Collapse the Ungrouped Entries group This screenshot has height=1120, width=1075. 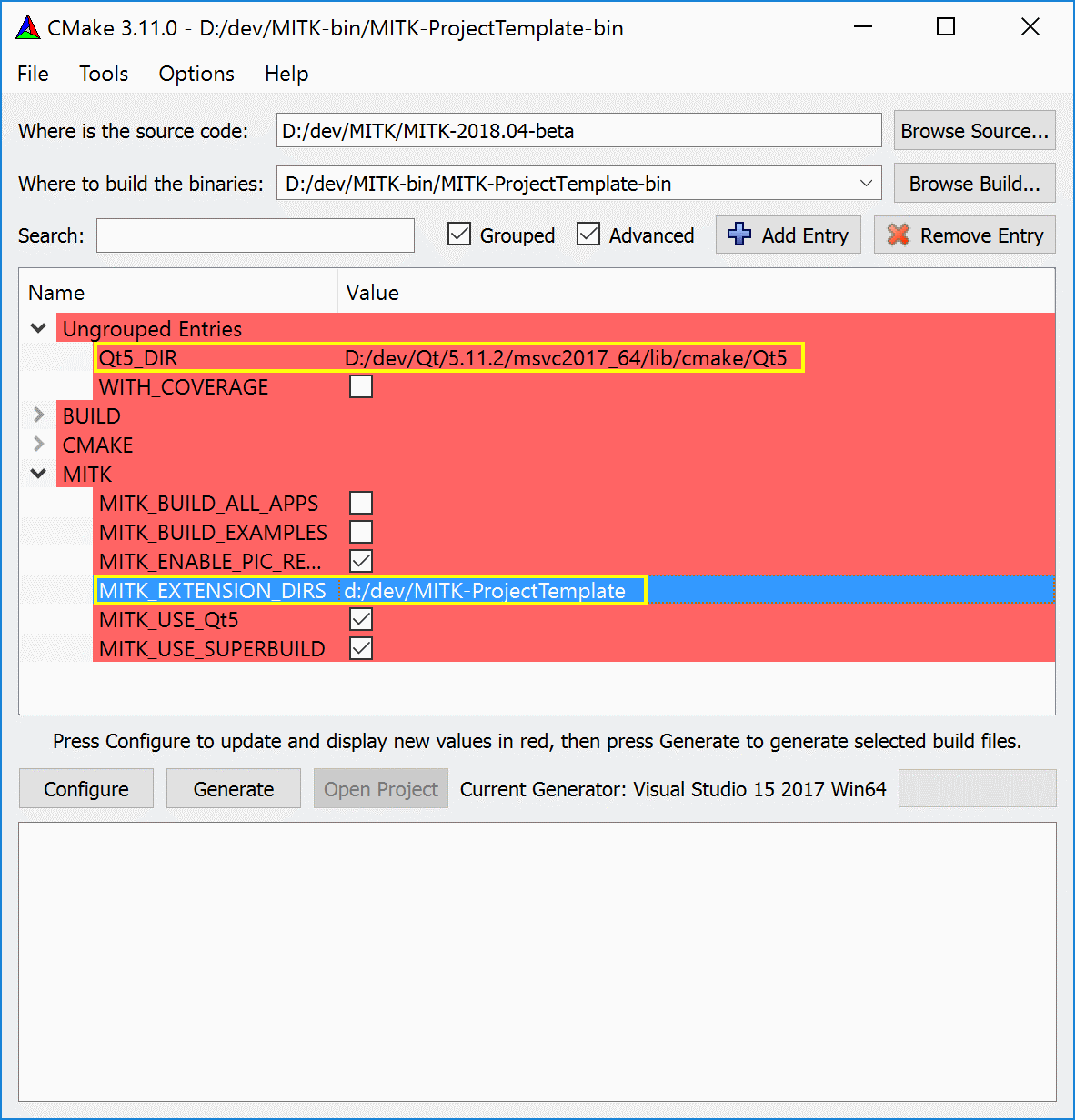38,328
